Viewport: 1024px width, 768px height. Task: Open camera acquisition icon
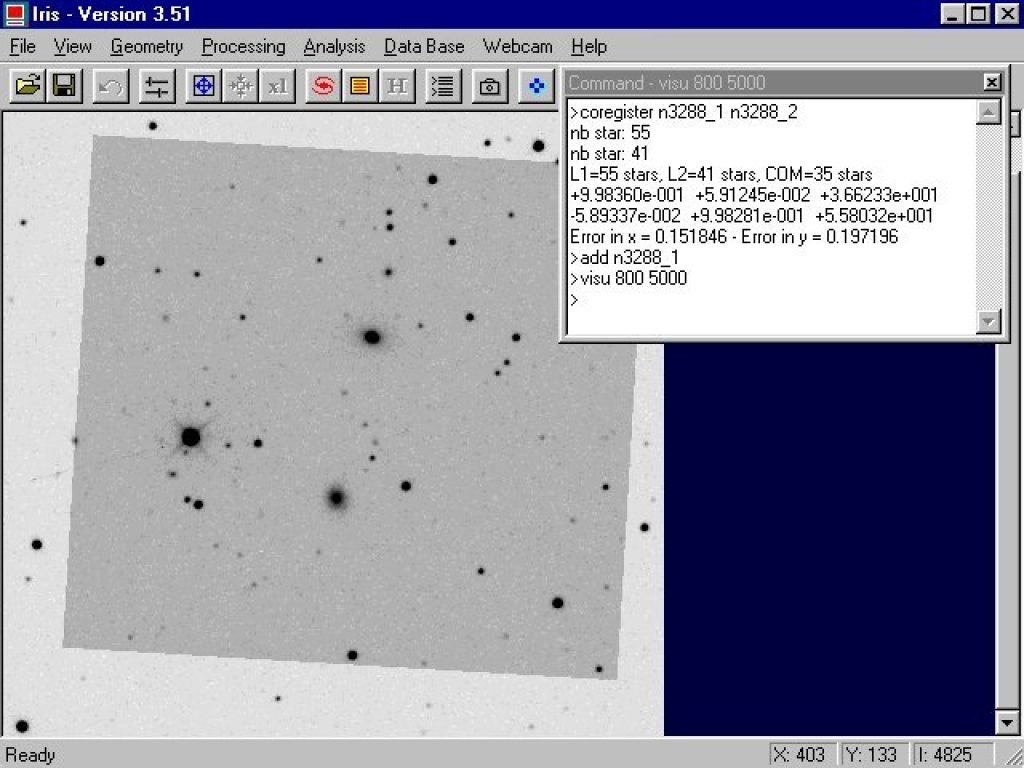(x=489, y=86)
